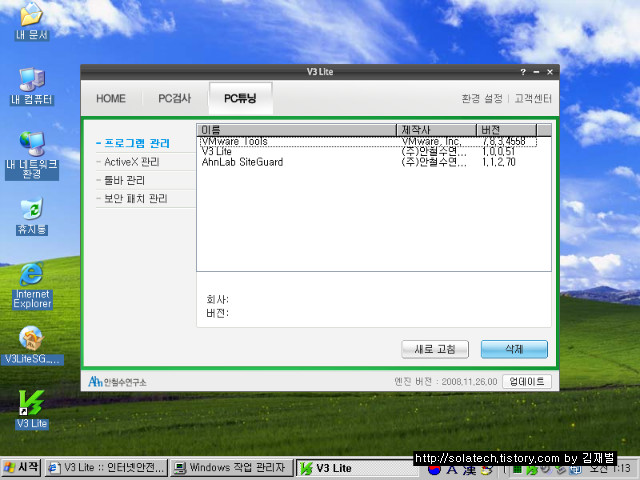The height and width of the screenshot is (480, 640).
Task: Sort by the 버전 column header
Action: [507, 130]
